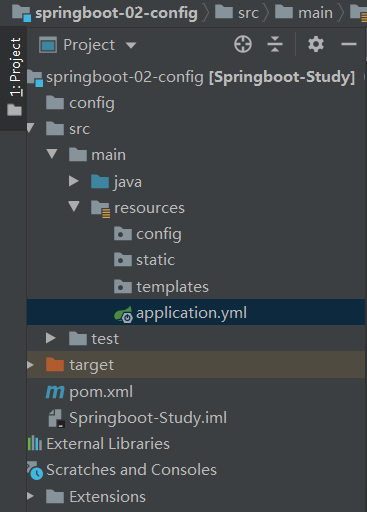This screenshot has width=367, height=512.
Task: Click the resources root folder icon
Action: click(x=100, y=209)
